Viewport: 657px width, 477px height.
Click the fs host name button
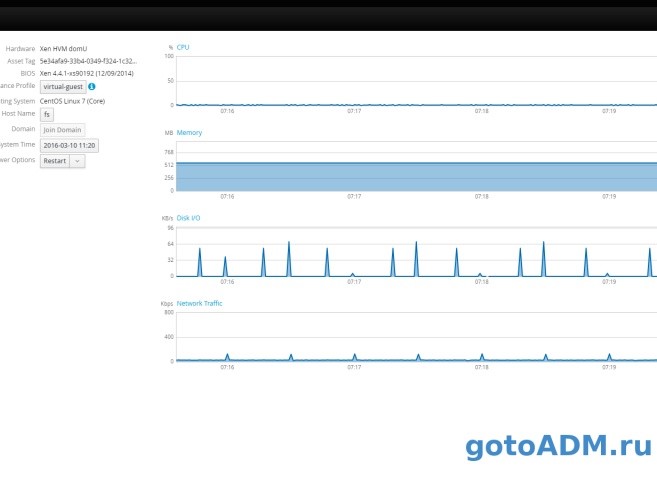tap(47, 114)
